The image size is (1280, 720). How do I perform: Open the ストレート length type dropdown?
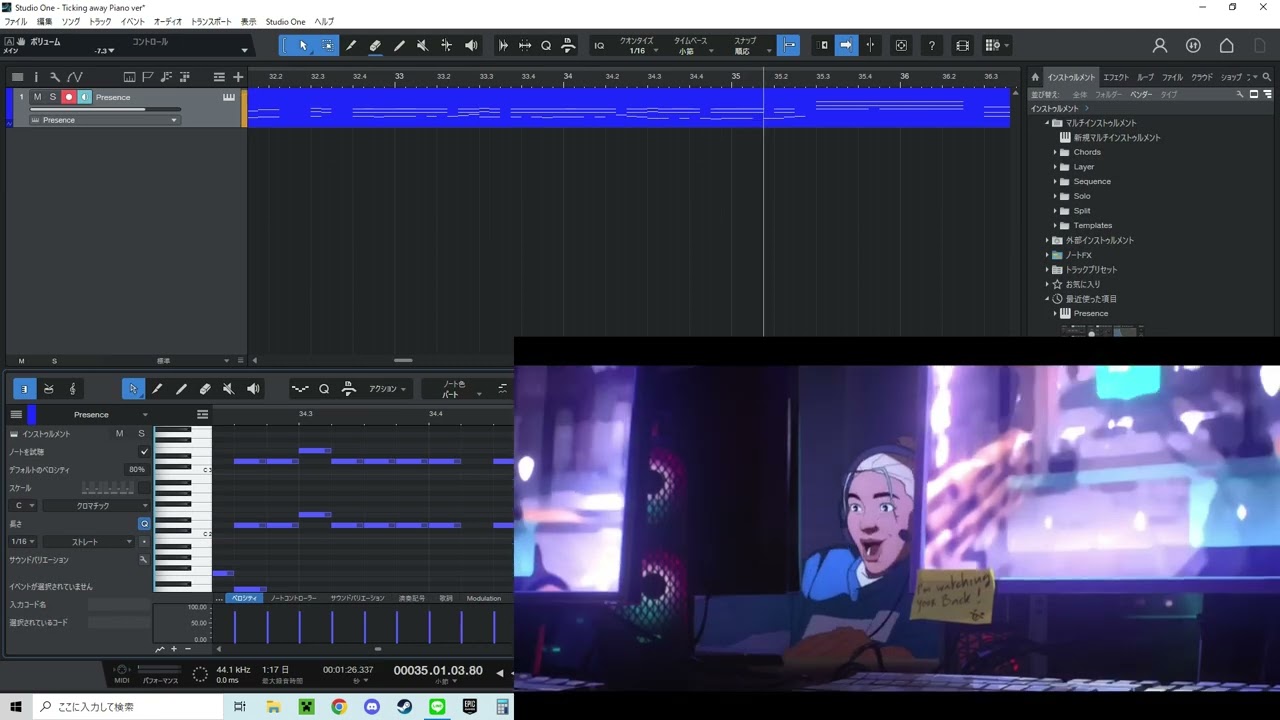87,542
